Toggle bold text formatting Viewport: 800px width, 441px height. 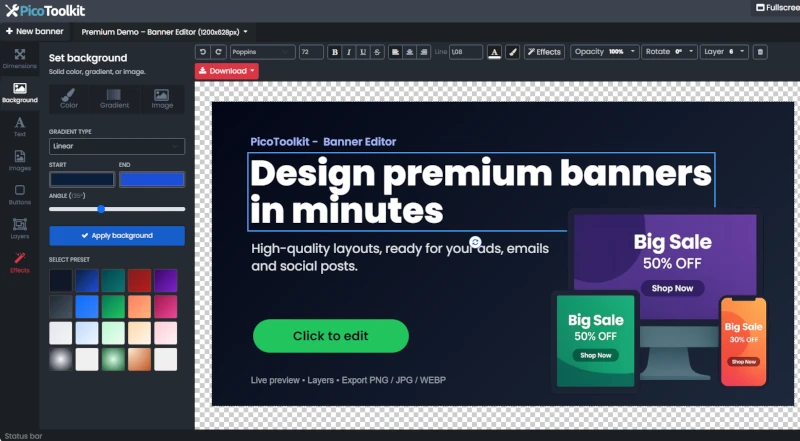[x=334, y=52]
